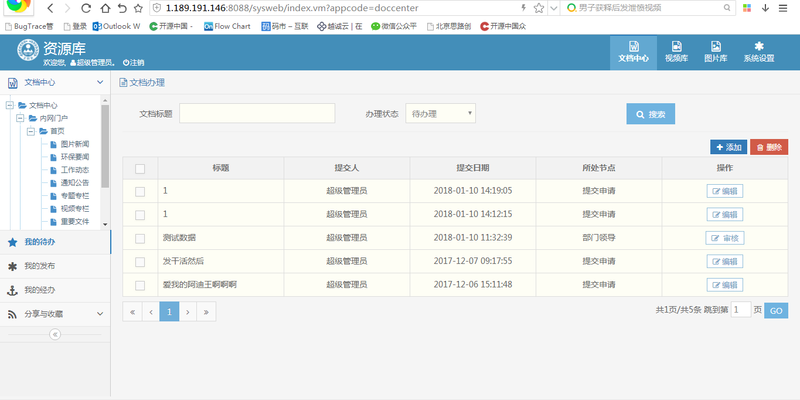Screen dimensions: 800x400
Task: Collapse the 首页 tree node
Action: click(x=31, y=131)
